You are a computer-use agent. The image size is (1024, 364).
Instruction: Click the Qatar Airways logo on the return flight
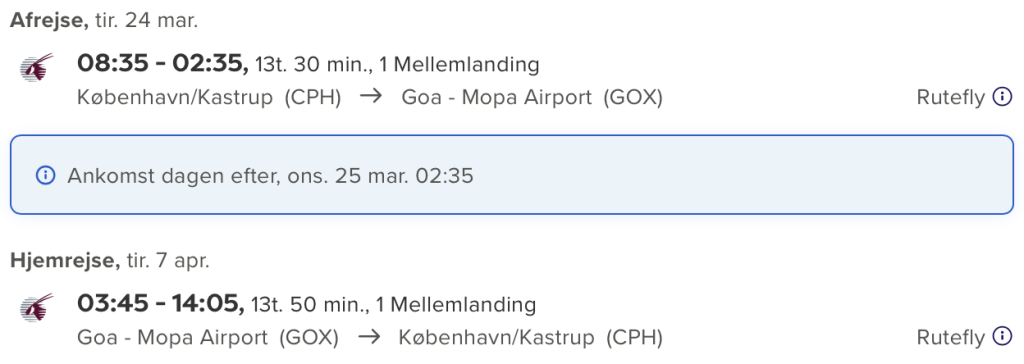pyautogui.click(x=37, y=308)
